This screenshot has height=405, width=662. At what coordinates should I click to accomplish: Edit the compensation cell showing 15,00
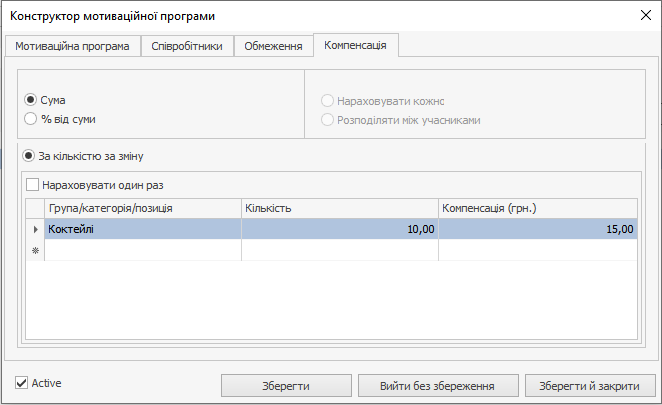pos(537,229)
